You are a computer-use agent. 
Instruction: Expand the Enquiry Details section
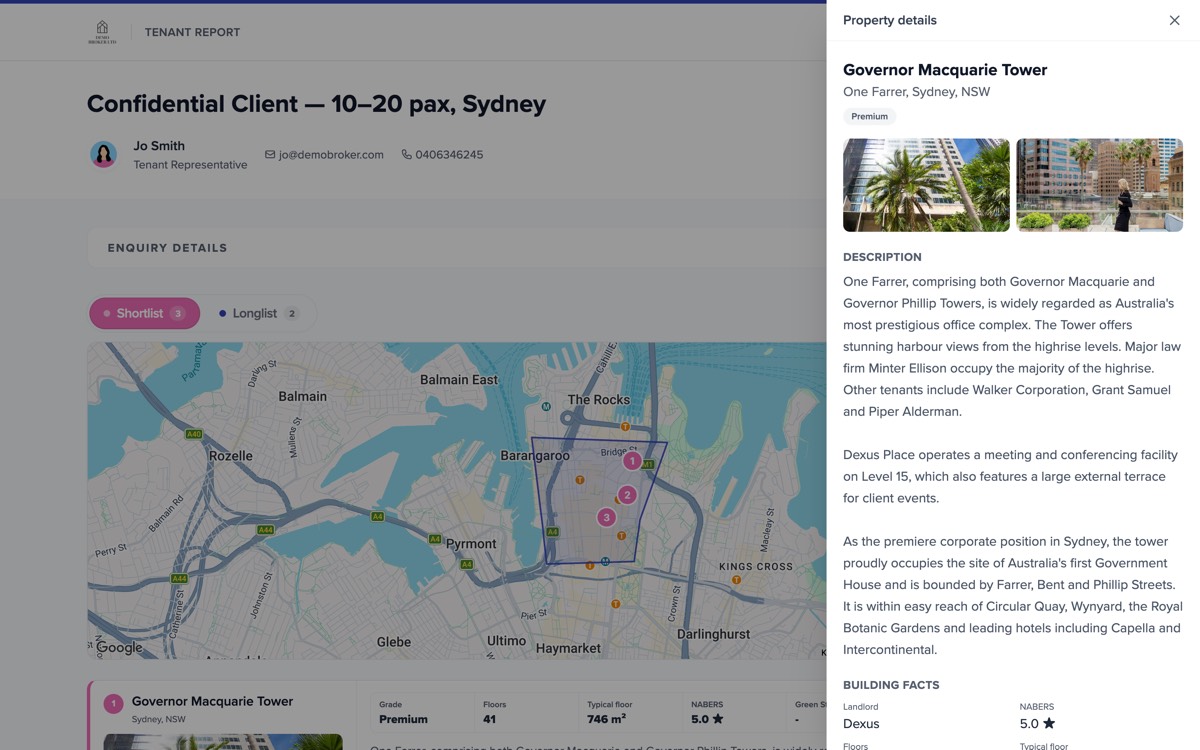(457, 247)
